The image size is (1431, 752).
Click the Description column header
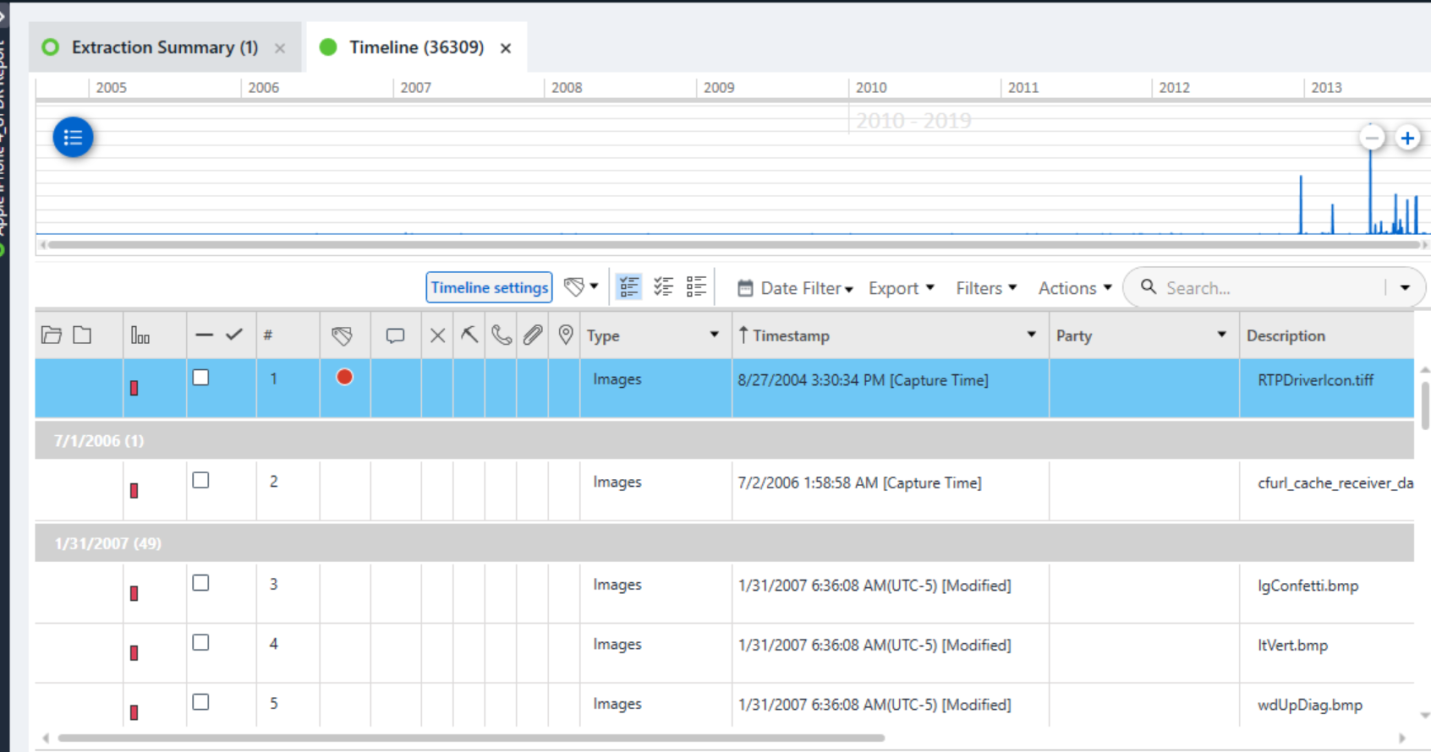[x=1286, y=336]
